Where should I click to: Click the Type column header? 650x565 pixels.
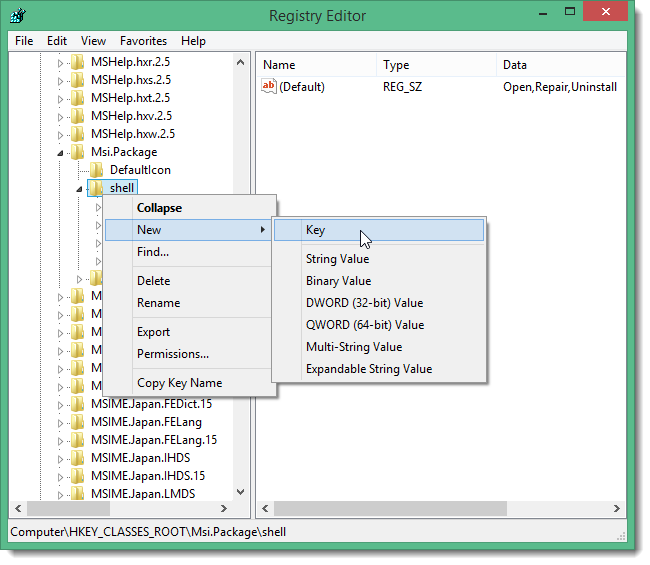point(437,65)
